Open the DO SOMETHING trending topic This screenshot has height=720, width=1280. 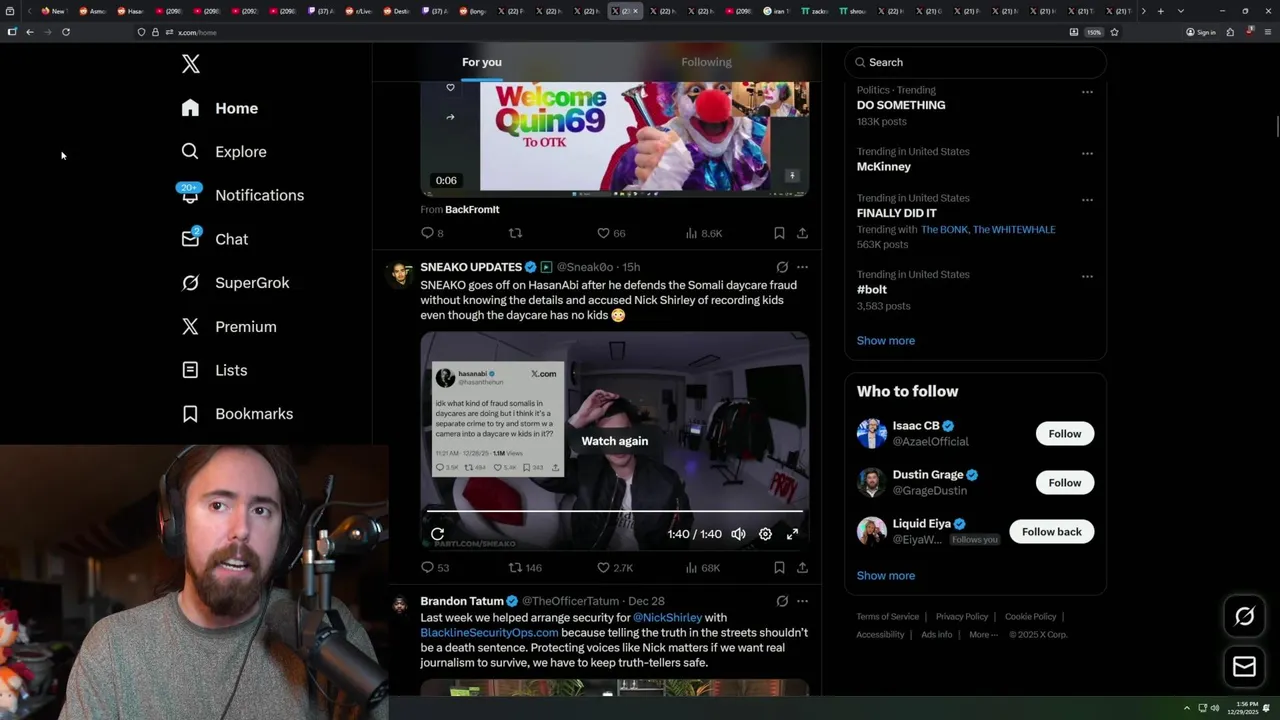click(x=901, y=105)
